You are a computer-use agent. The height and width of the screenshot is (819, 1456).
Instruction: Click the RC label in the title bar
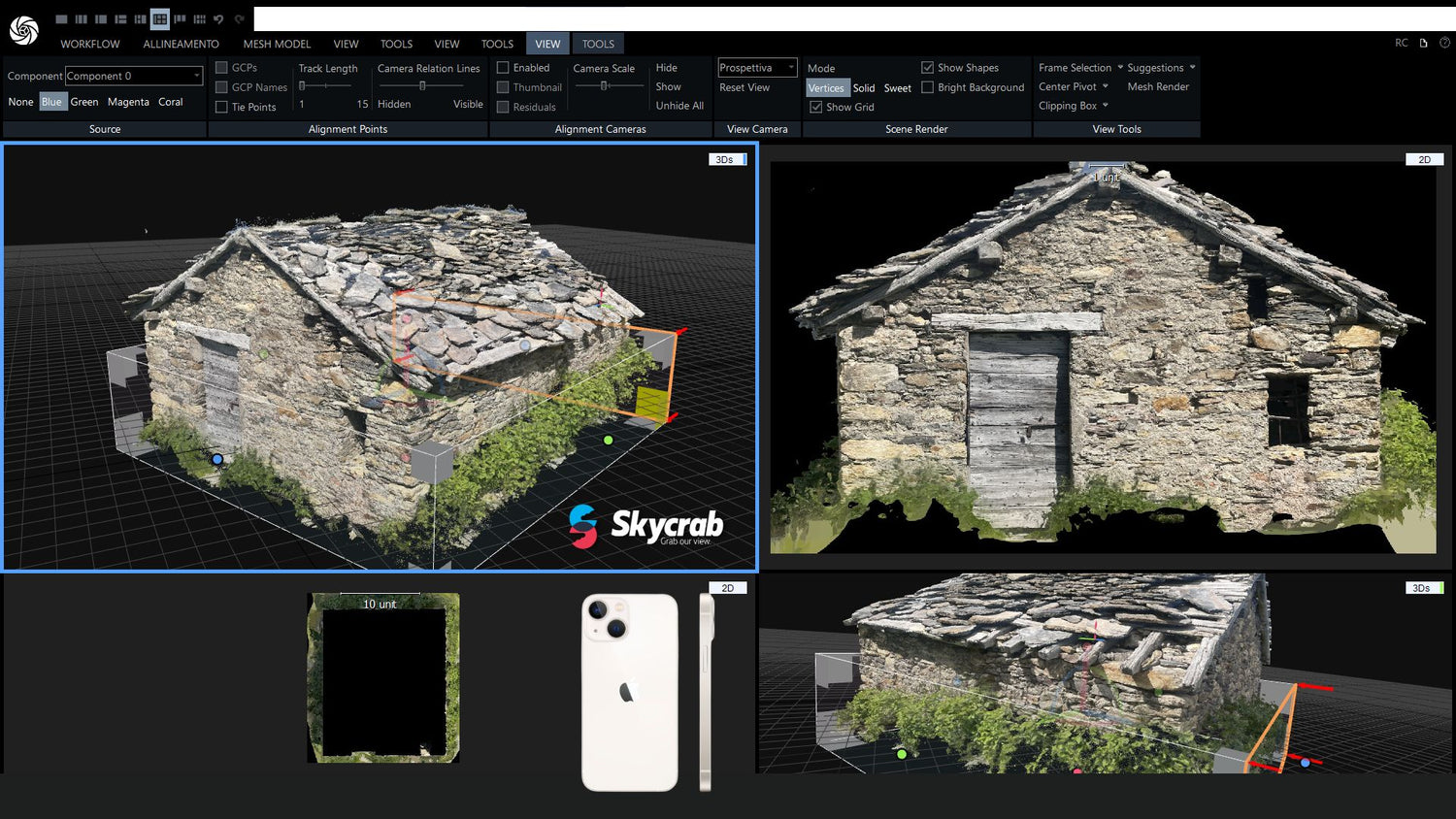click(x=1401, y=43)
